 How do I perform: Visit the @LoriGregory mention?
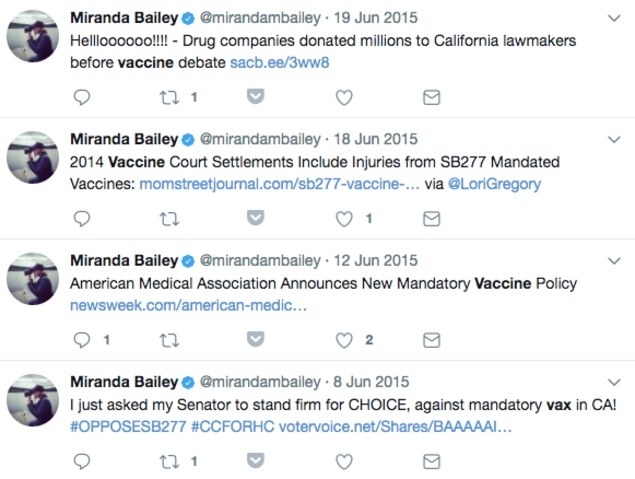point(494,184)
